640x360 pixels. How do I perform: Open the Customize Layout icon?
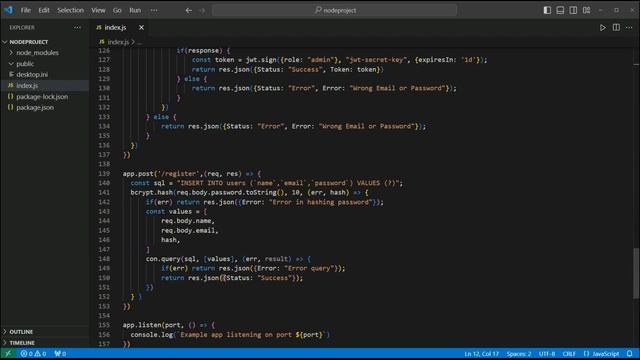point(587,10)
